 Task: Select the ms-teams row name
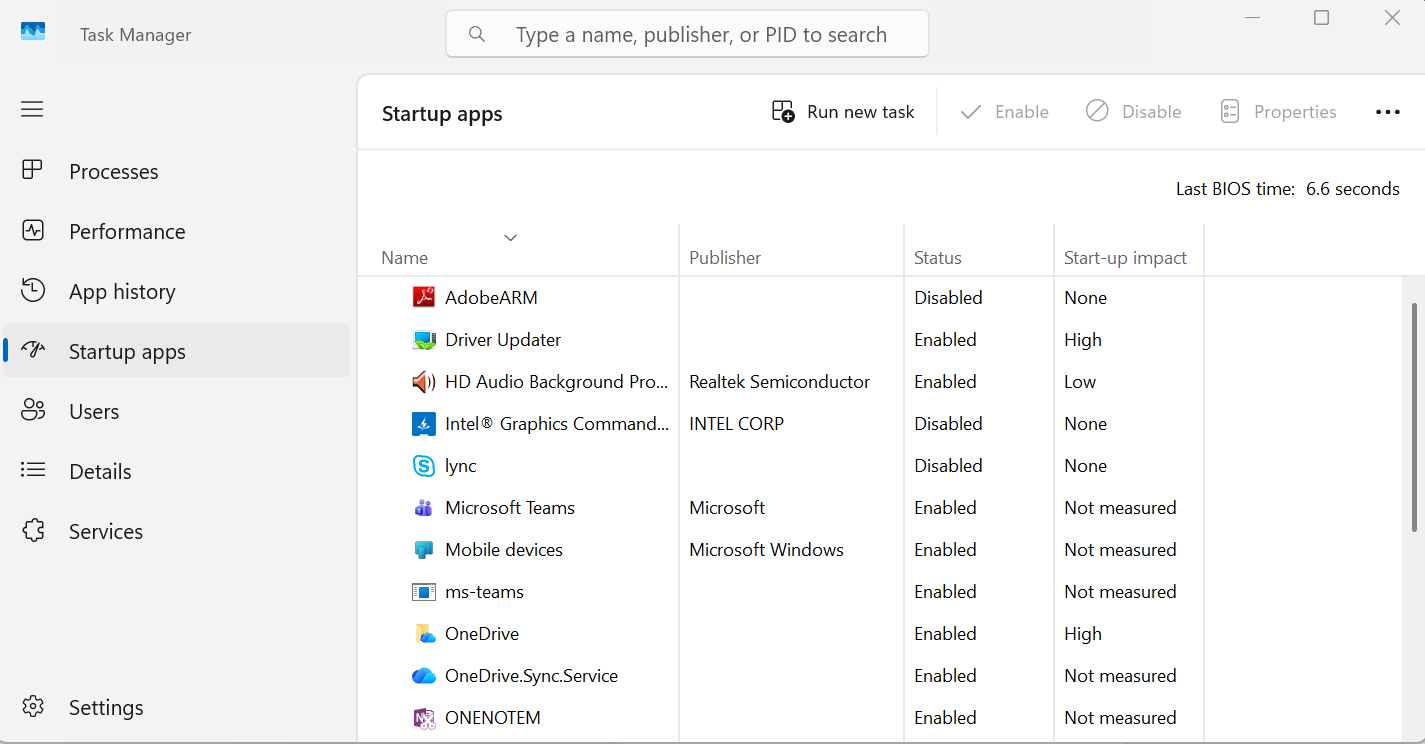tap(485, 592)
